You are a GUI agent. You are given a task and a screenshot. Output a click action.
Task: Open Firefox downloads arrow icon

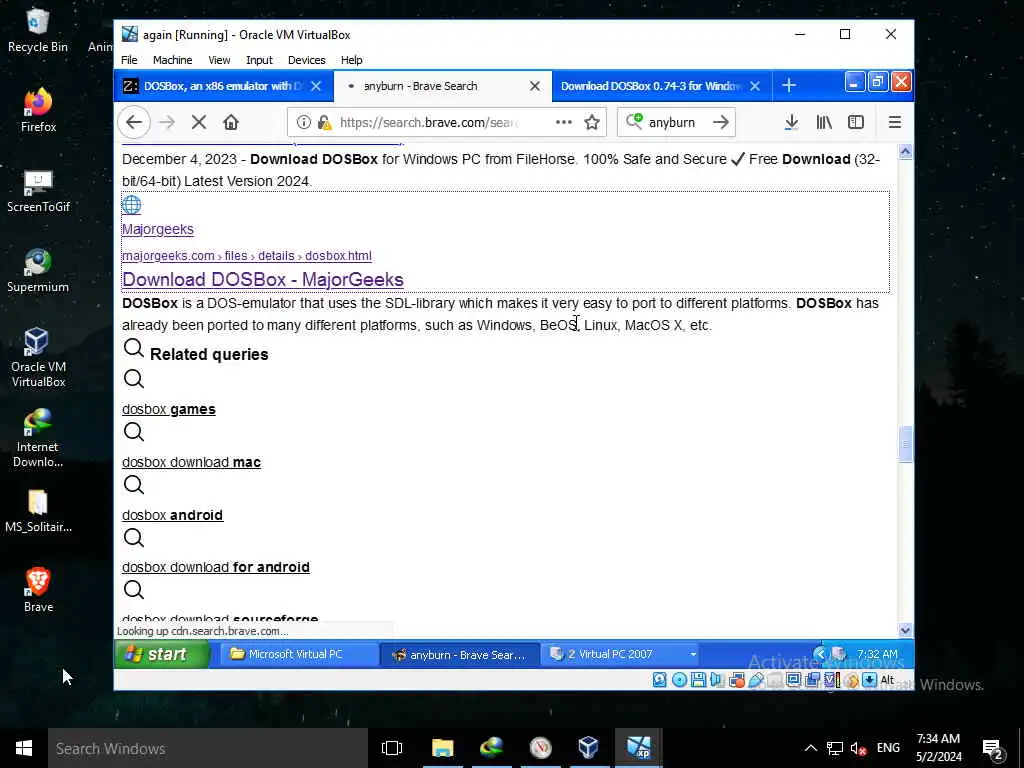[x=791, y=122]
